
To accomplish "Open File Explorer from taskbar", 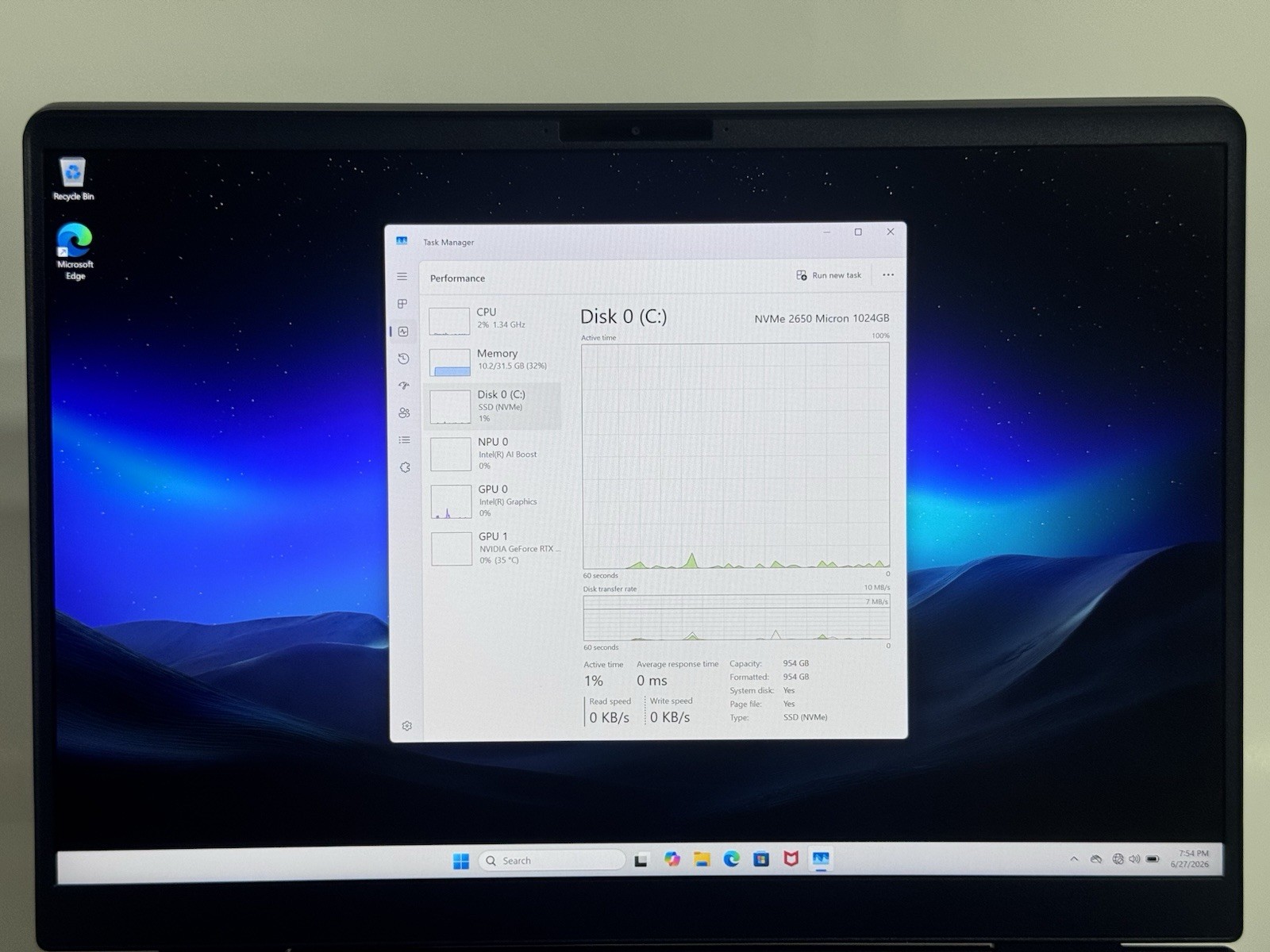I will click(x=702, y=859).
